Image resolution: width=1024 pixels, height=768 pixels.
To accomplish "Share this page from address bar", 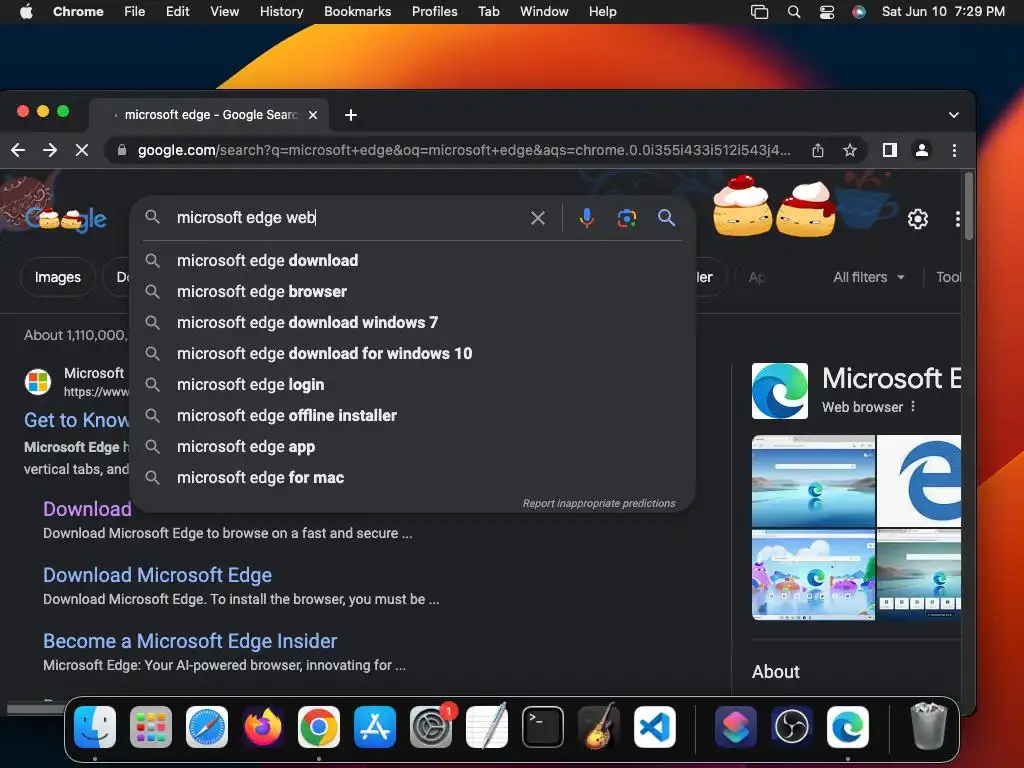I will tap(818, 150).
